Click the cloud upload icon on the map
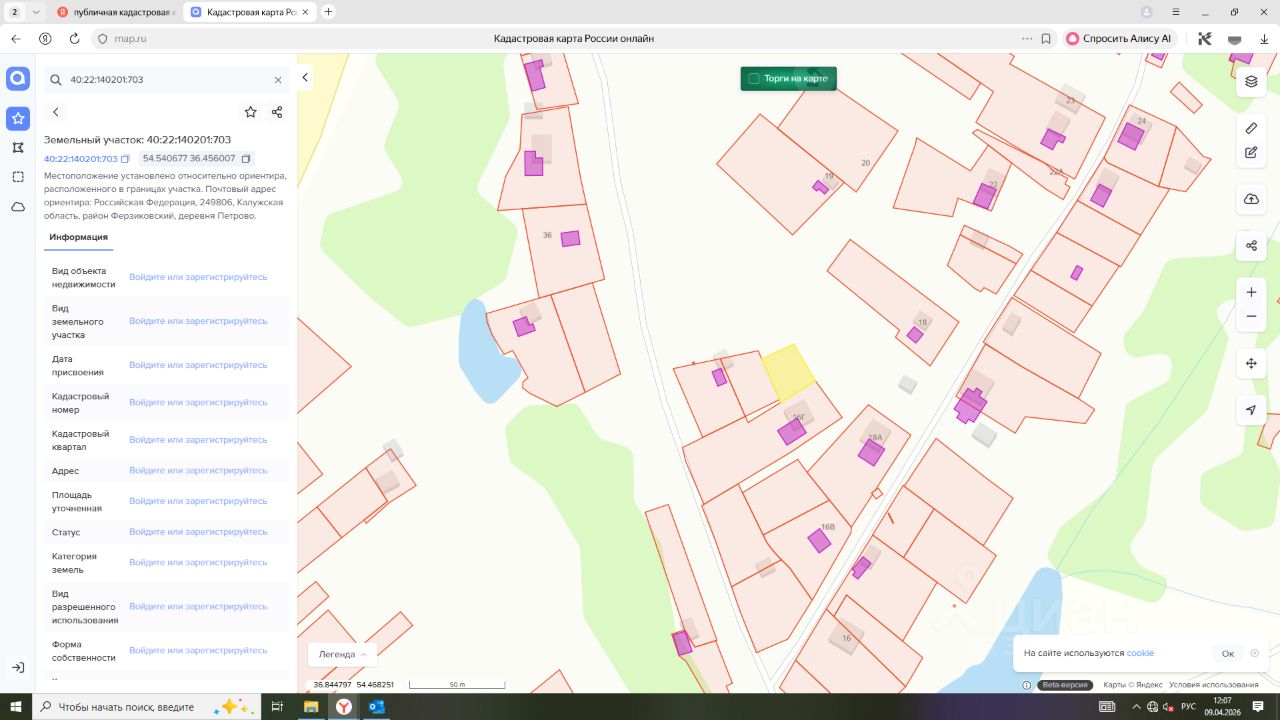This screenshot has height=720, width=1280. [1251, 200]
